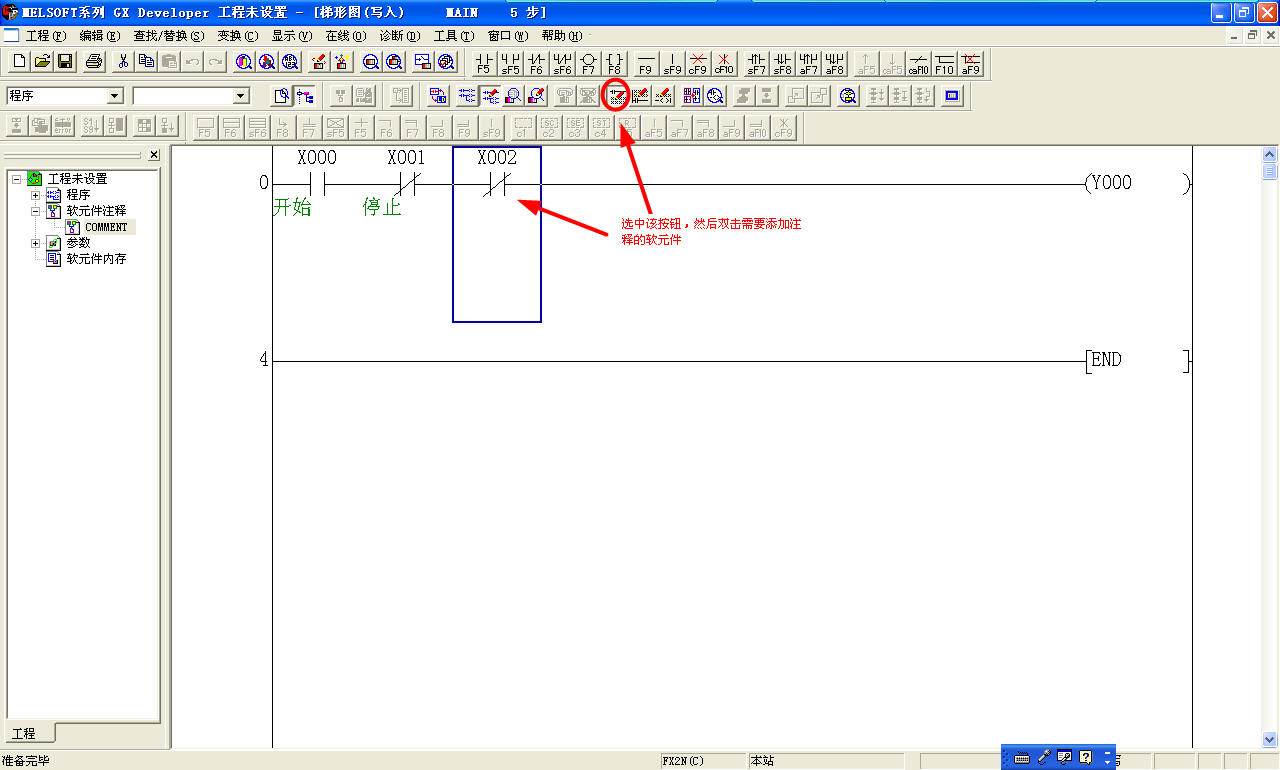
Task: Insert output coil (F7)
Action: tap(588, 62)
